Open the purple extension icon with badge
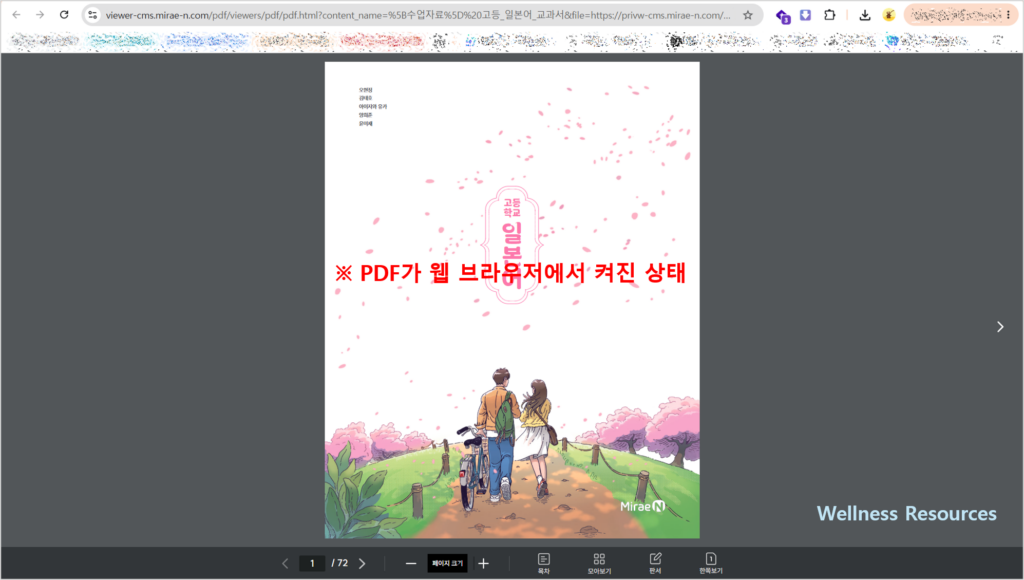This screenshot has height=580, width=1024. [x=782, y=16]
